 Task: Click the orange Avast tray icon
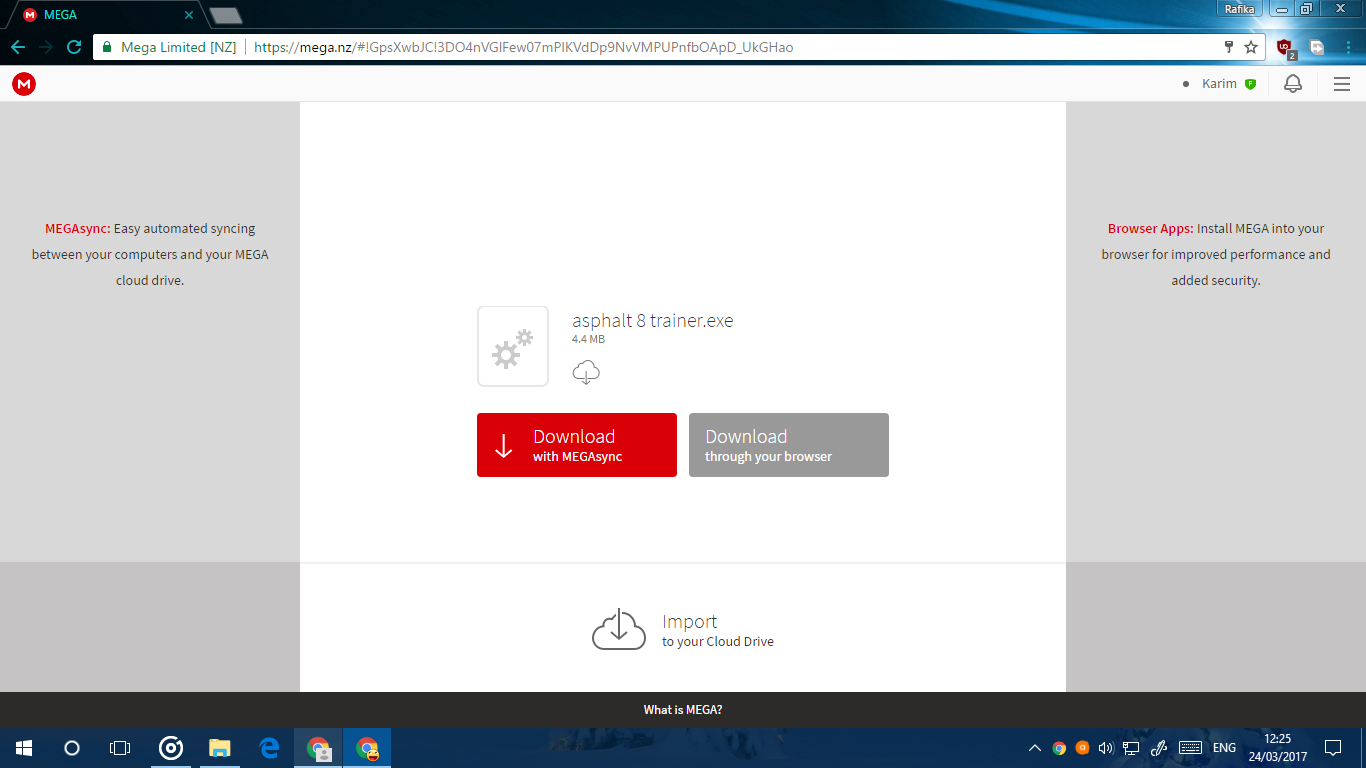[1082, 748]
